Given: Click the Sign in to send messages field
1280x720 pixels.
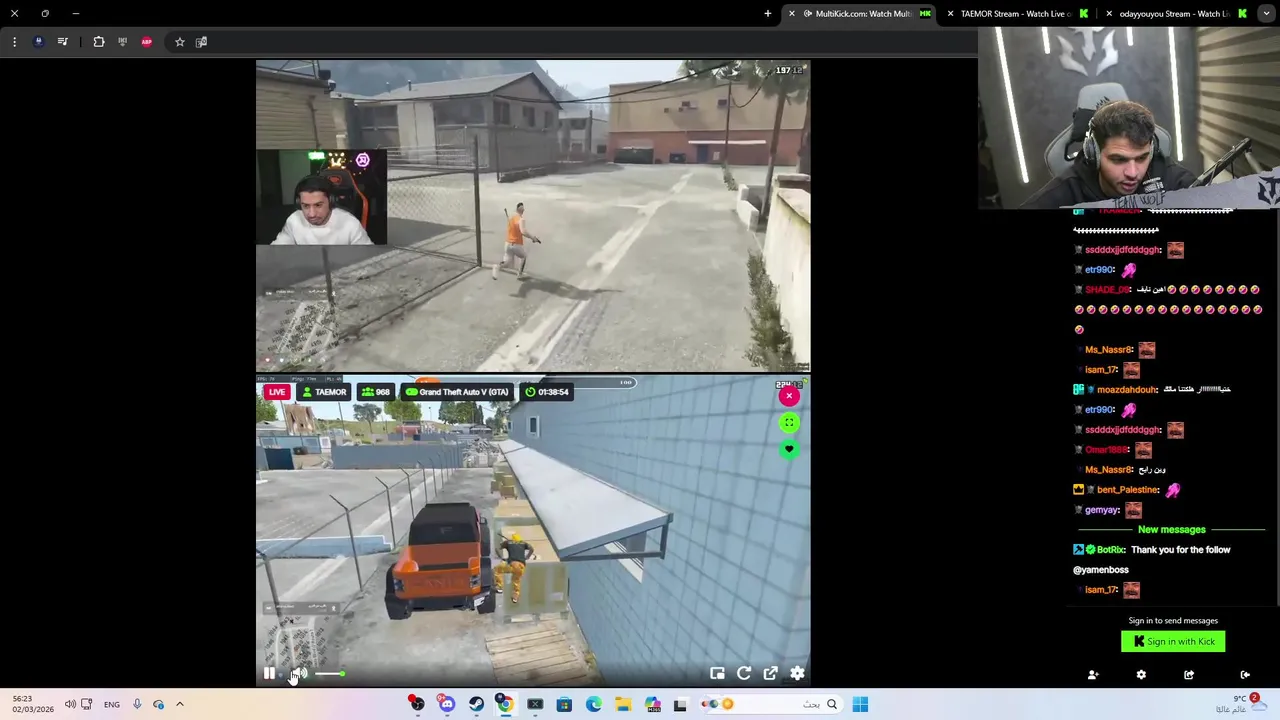Looking at the screenshot, I should (1173, 621).
